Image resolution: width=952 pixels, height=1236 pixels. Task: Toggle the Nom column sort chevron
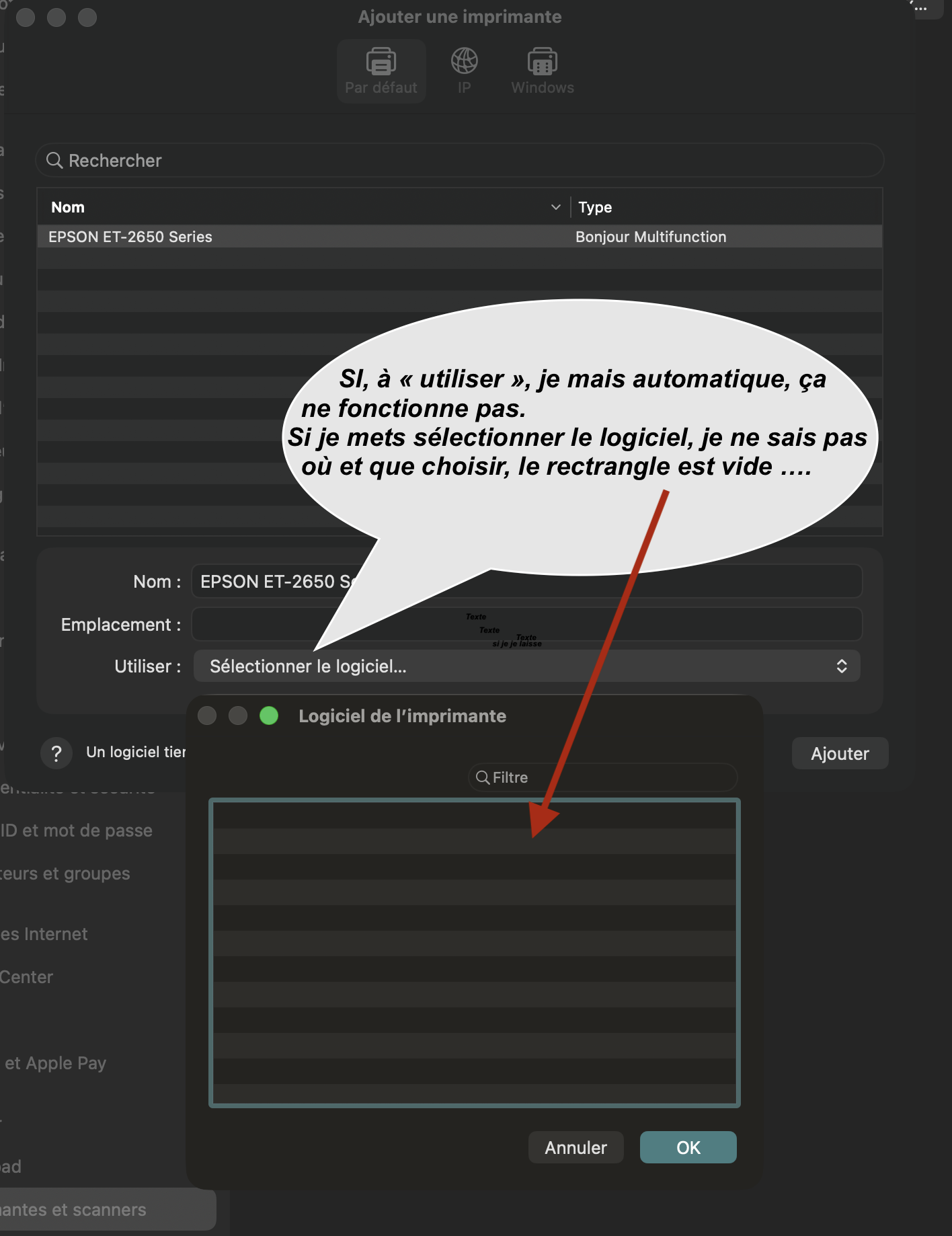pyautogui.click(x=556, y=207)
